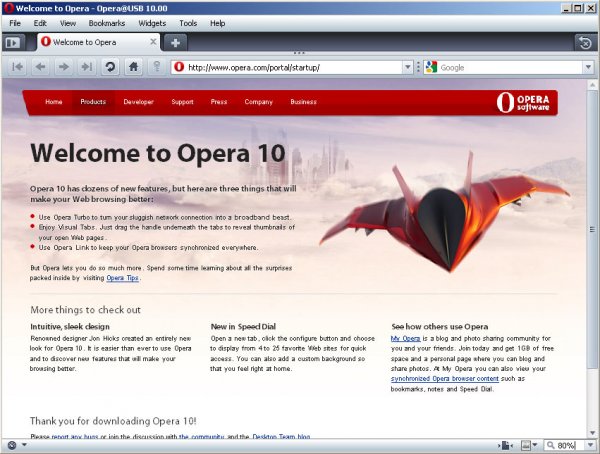The width and height of the screenshot is (600, 454).
Task: Click Home in red site navigation
Action: pos(54,102)
